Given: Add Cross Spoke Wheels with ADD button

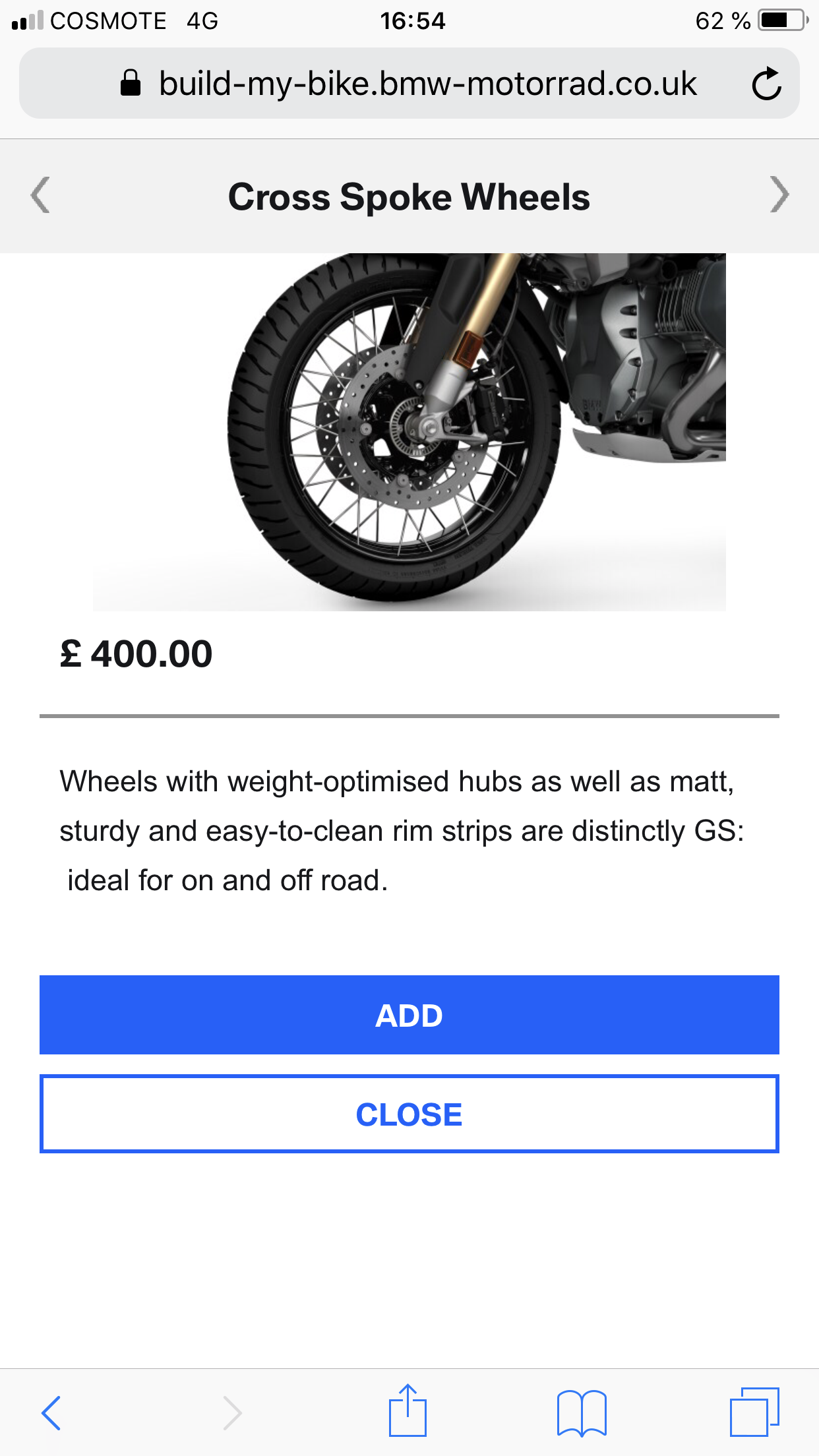Looking at the screenshot, I should (x=409, y=1015).
